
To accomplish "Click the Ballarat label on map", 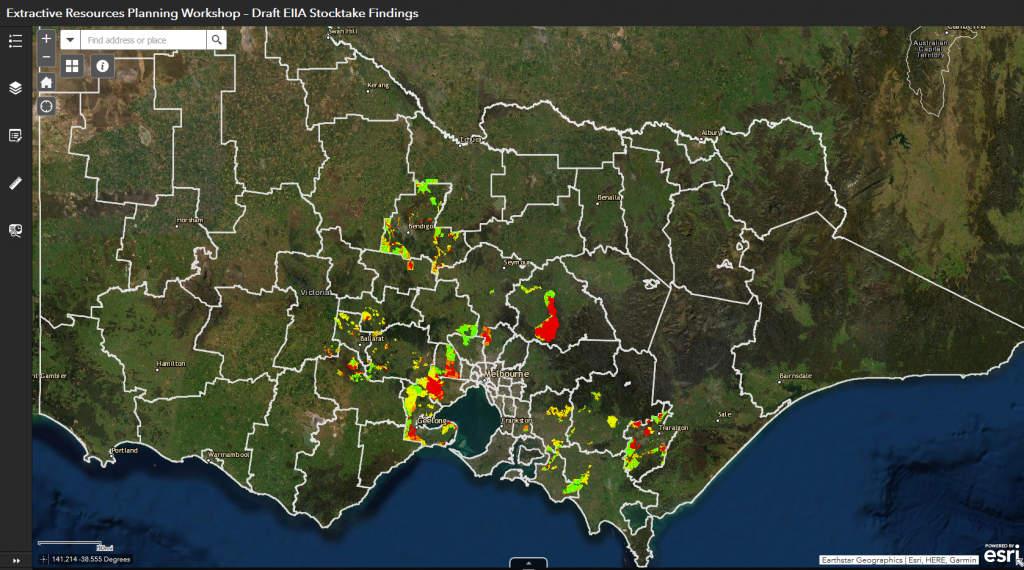I will tap(372, 339).
